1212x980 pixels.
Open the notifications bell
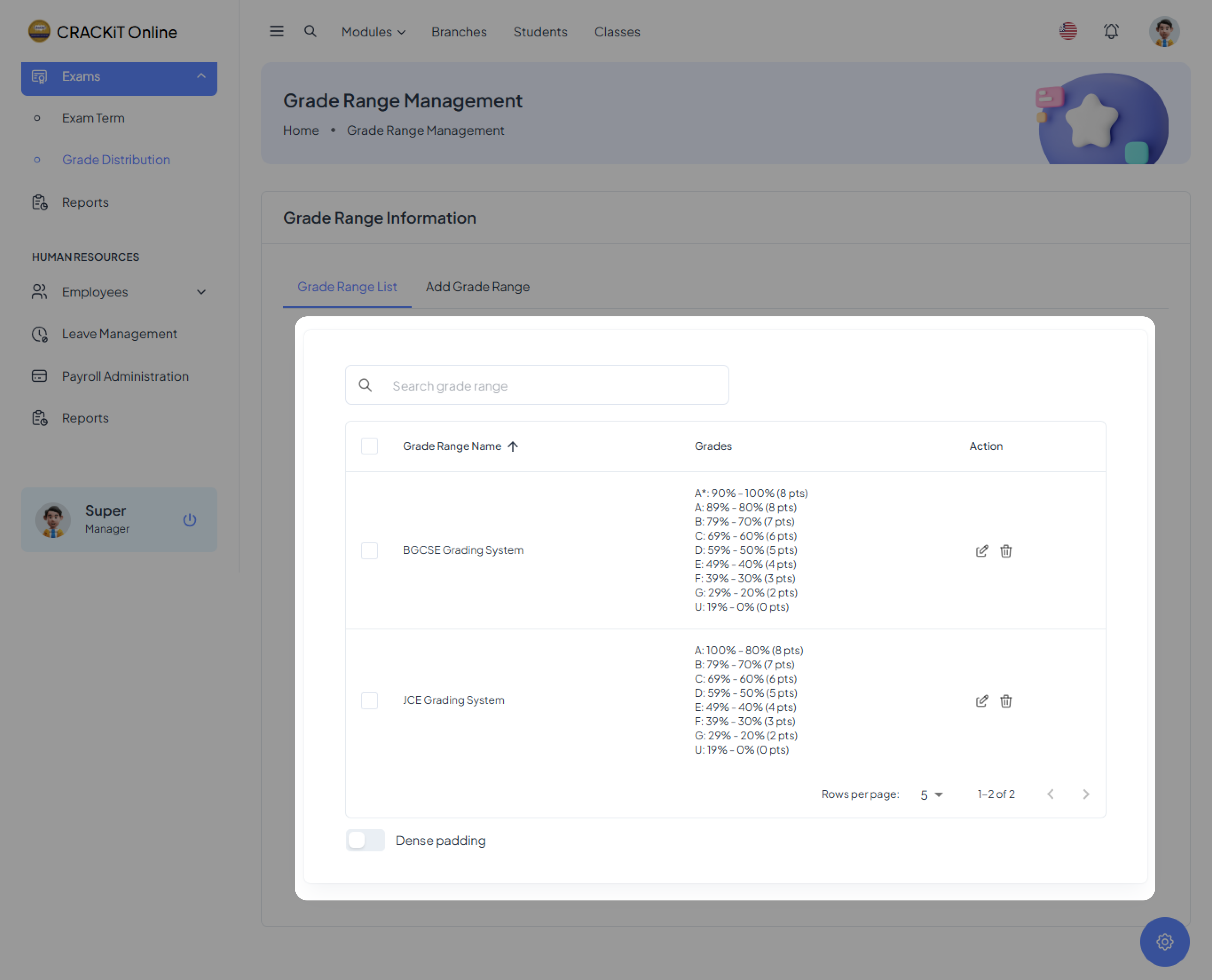pos(1110,32)
